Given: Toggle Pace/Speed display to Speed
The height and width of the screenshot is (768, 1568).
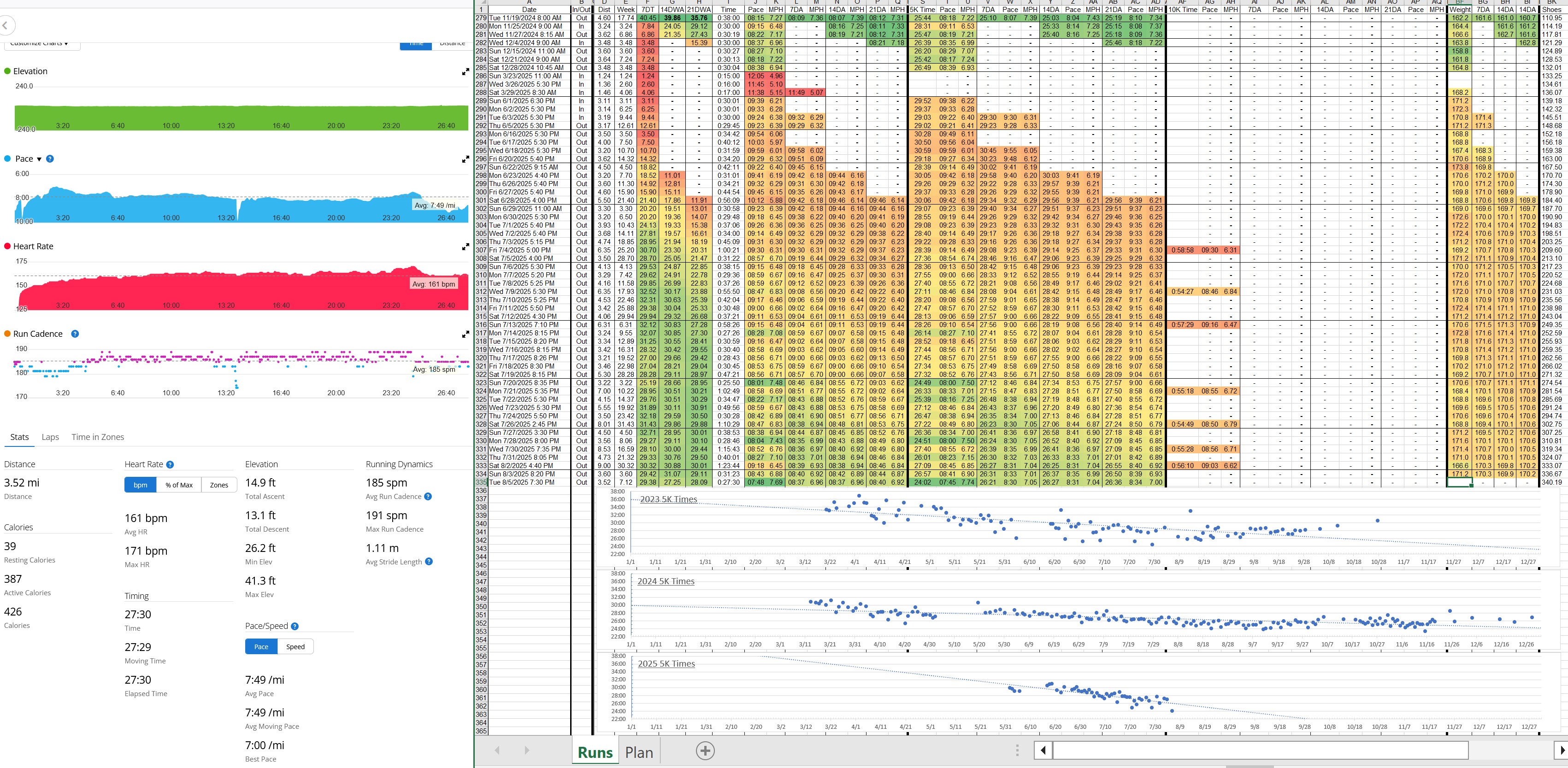Looking at the screenshot, I should pos(295,647).
